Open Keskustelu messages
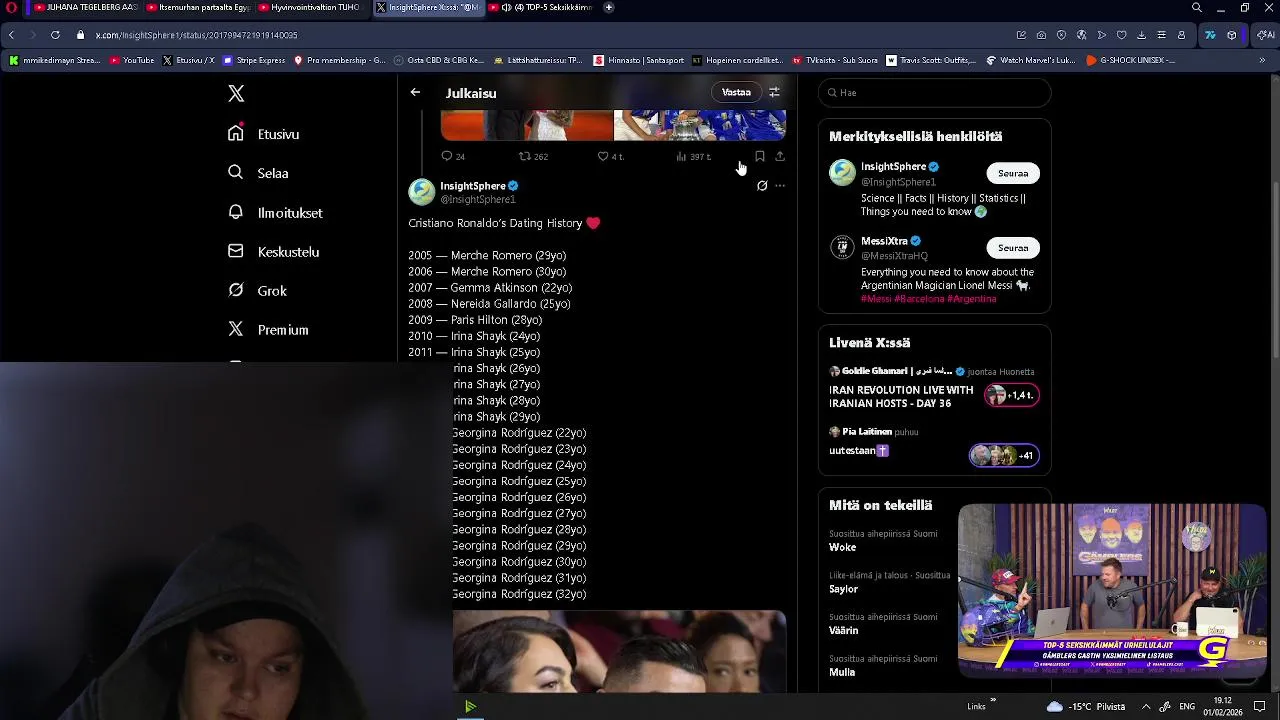Screen dimensions: 1280x720 coord(273,252)
